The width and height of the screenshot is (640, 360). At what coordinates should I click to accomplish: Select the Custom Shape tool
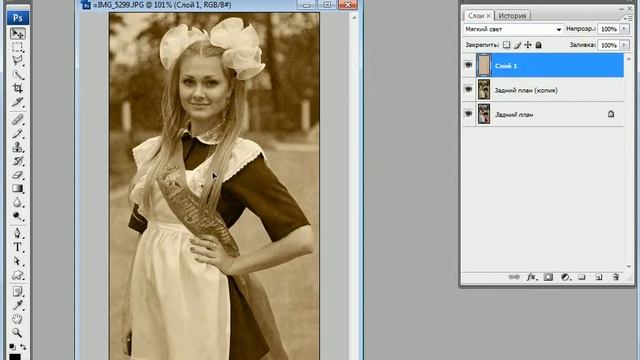click(17, 275)
